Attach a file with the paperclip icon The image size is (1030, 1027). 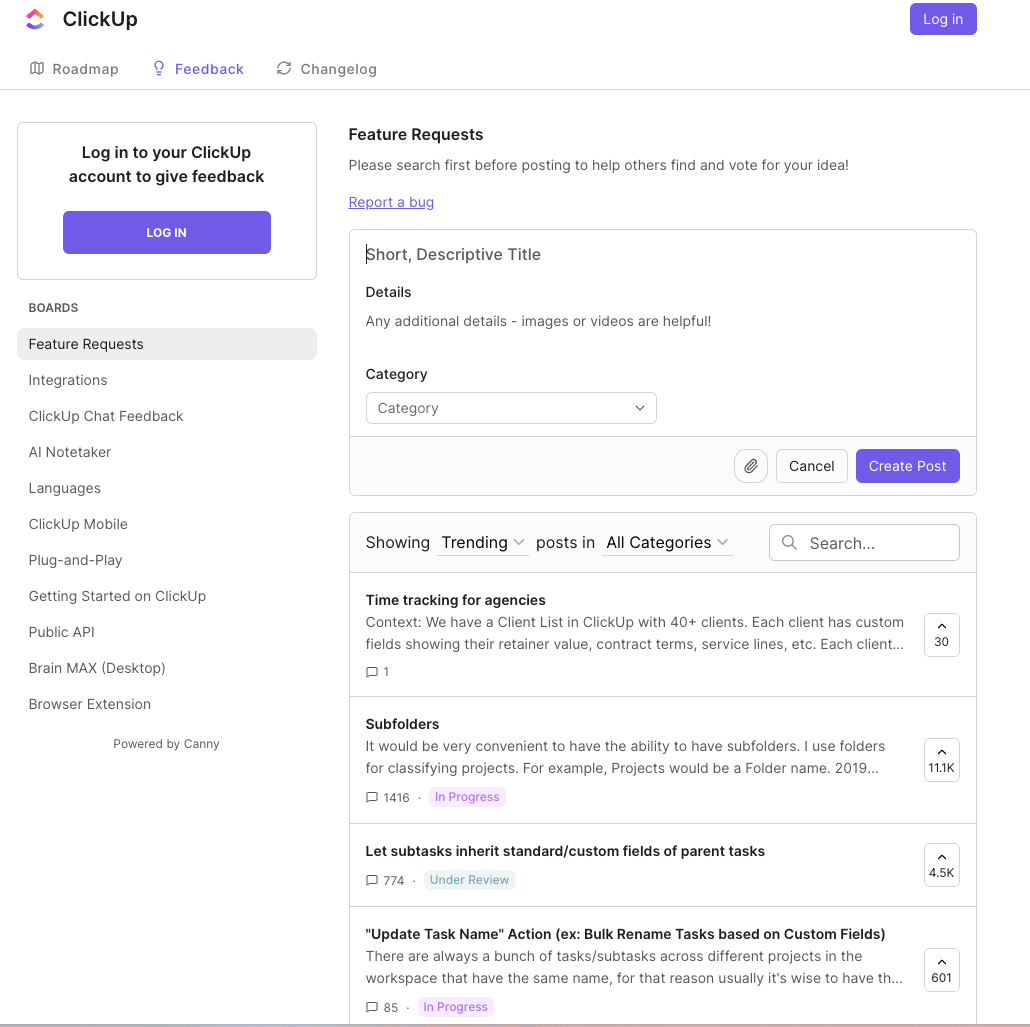[x=751, y=466]
